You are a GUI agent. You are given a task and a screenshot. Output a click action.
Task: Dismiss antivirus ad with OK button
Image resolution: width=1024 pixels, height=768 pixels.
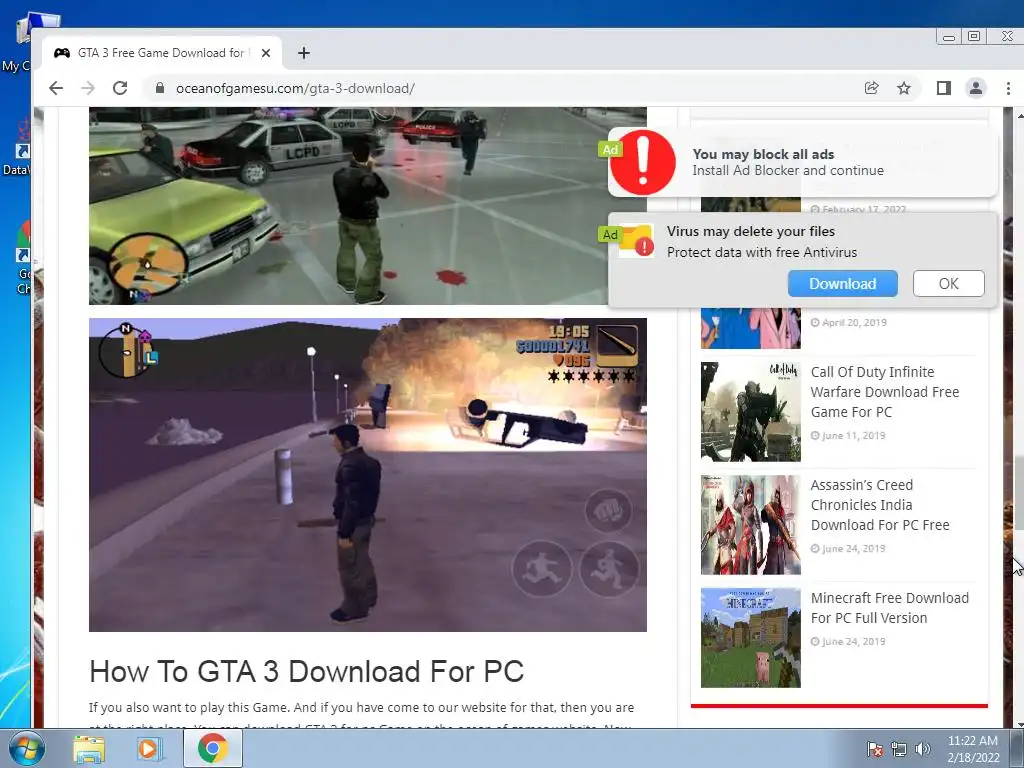click(x=948, y=283)
